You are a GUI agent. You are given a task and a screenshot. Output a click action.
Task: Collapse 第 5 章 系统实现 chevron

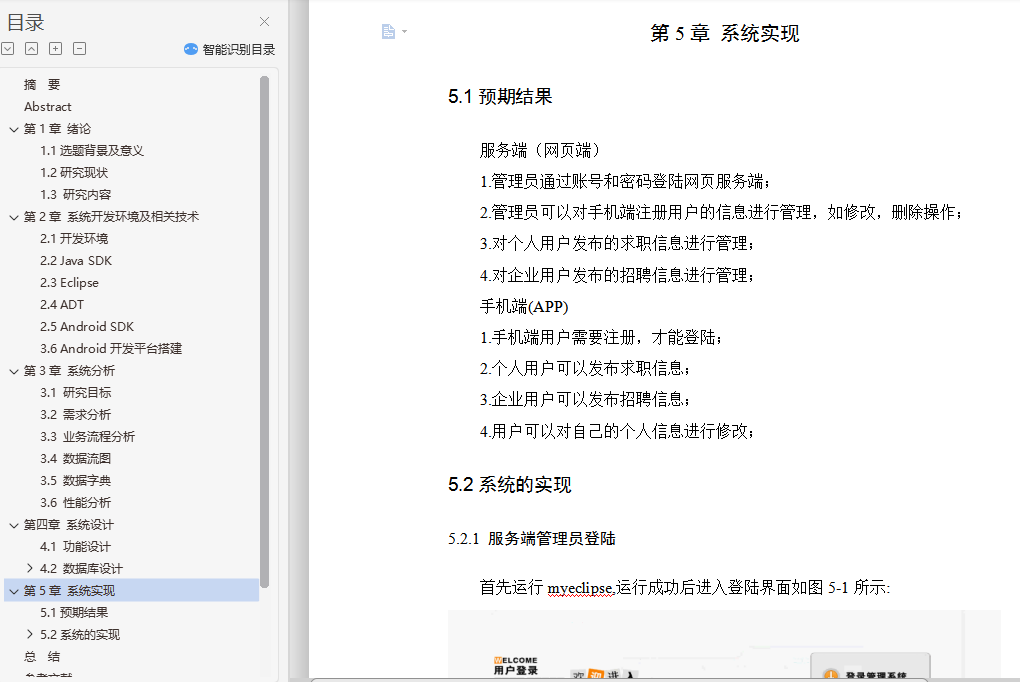click(14, 592)
